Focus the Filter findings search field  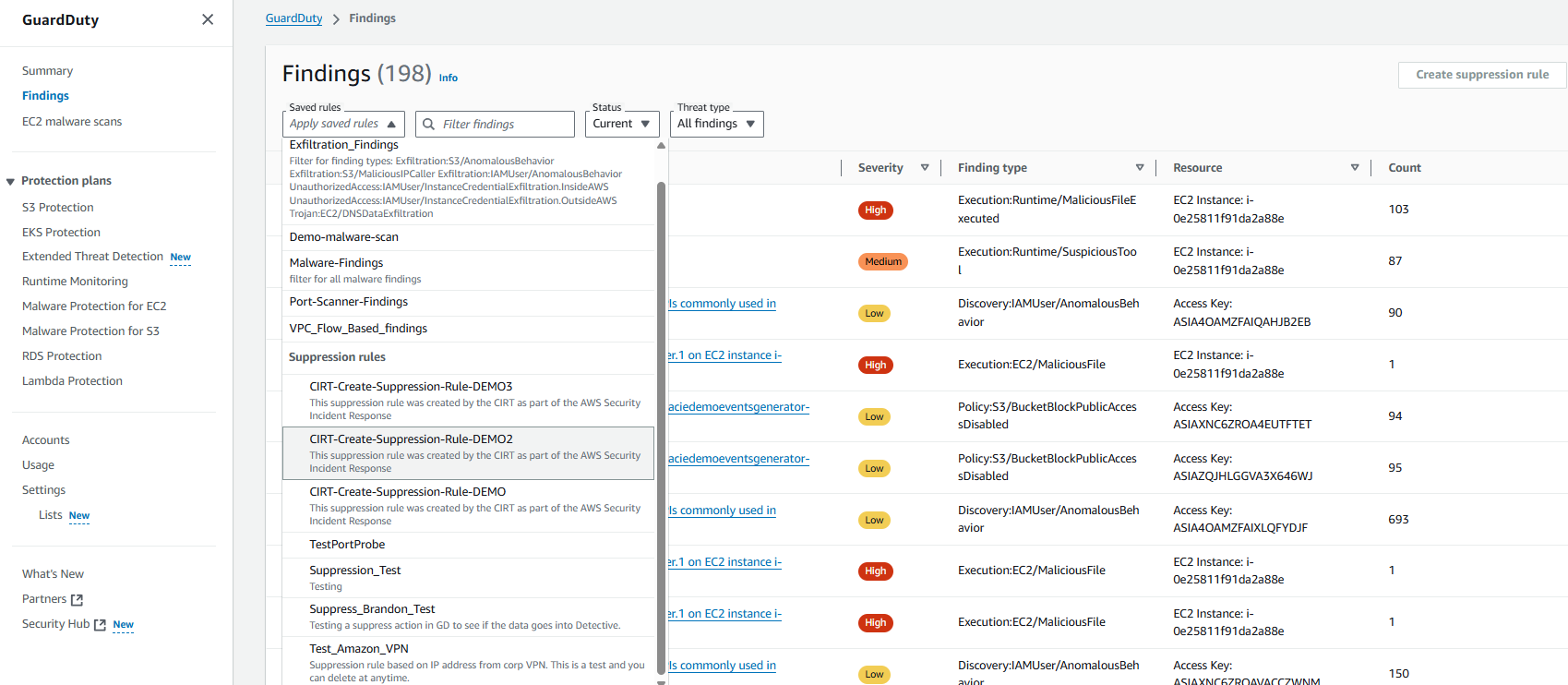(495, 124)
